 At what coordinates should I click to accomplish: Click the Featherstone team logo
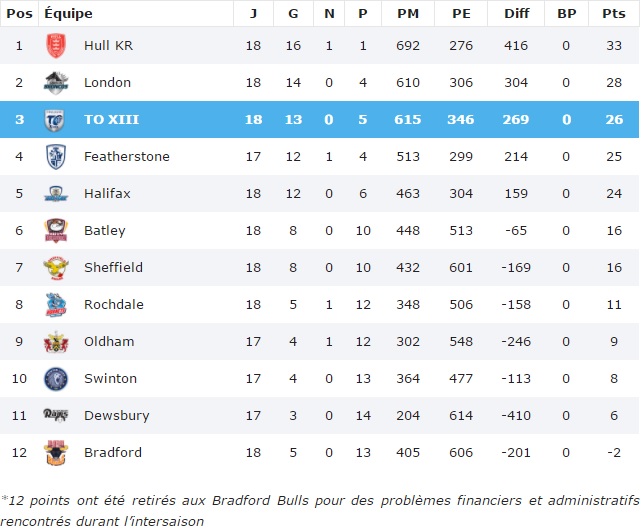(x=56, y=157)
